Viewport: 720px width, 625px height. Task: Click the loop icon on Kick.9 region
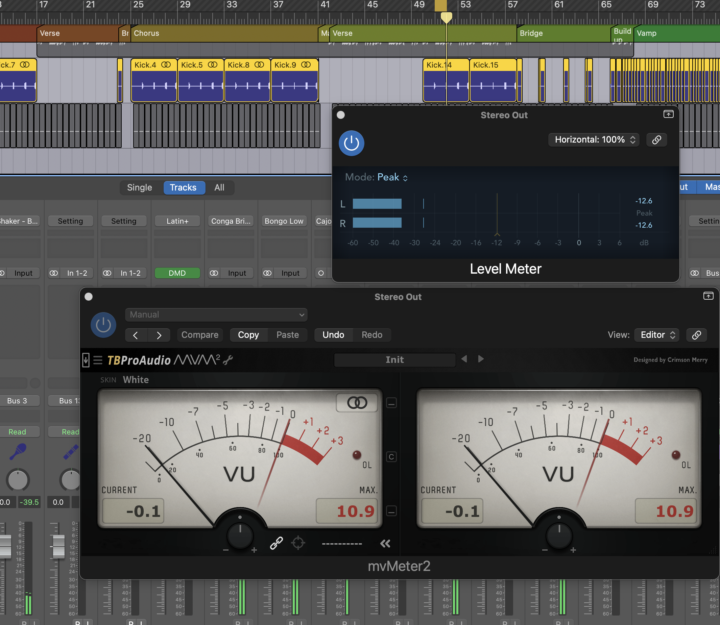tap(306, 65)
